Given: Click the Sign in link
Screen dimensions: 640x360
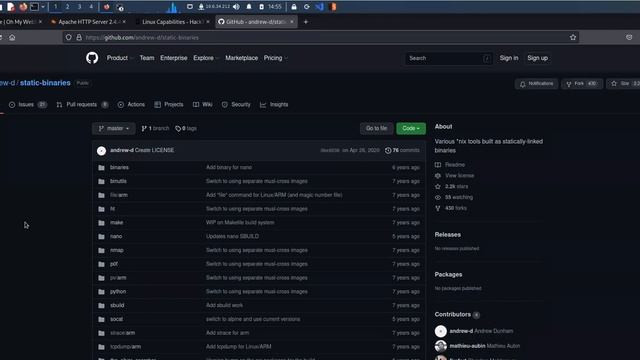Looking at the screenshot, I should pyautogui.click(x=509, y=58).
